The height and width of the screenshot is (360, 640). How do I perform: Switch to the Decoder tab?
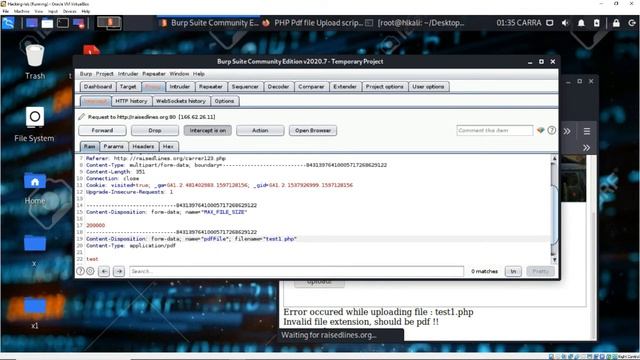(278, 87)
